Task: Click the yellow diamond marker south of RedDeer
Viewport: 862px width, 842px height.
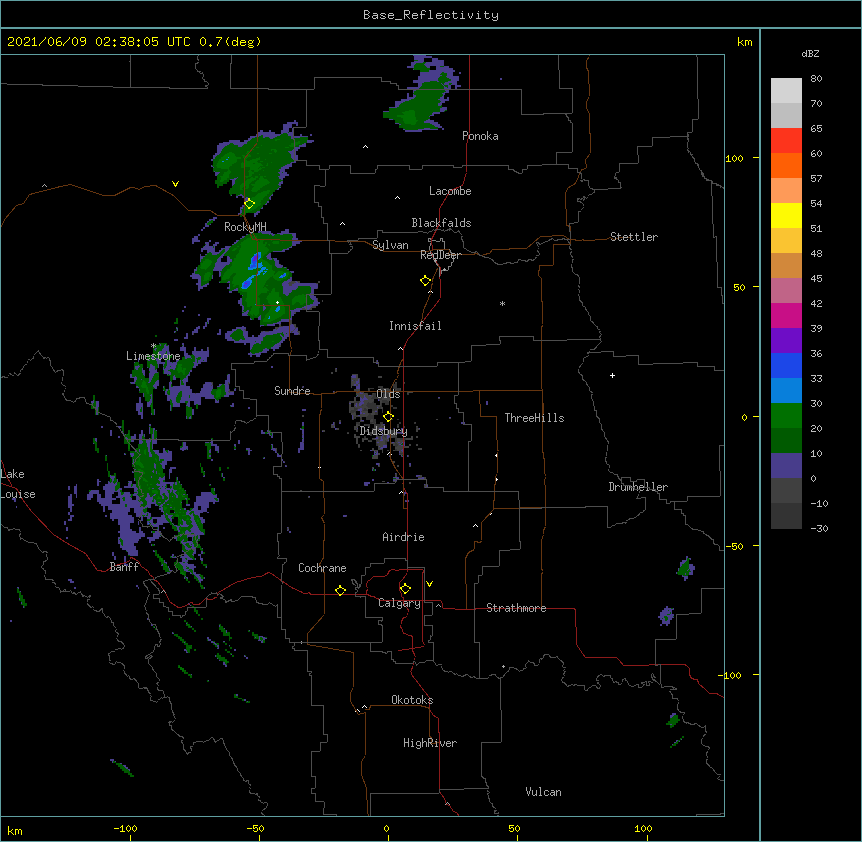Action: click(x=426, y=281)
